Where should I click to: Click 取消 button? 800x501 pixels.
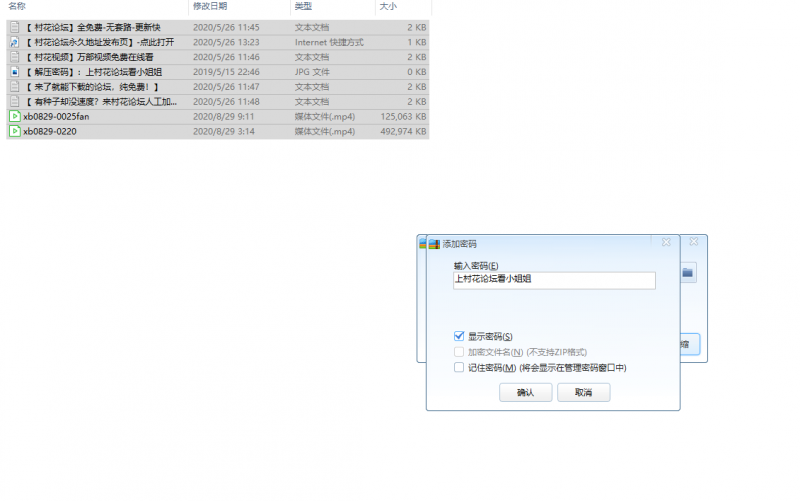tap(584, 392)
